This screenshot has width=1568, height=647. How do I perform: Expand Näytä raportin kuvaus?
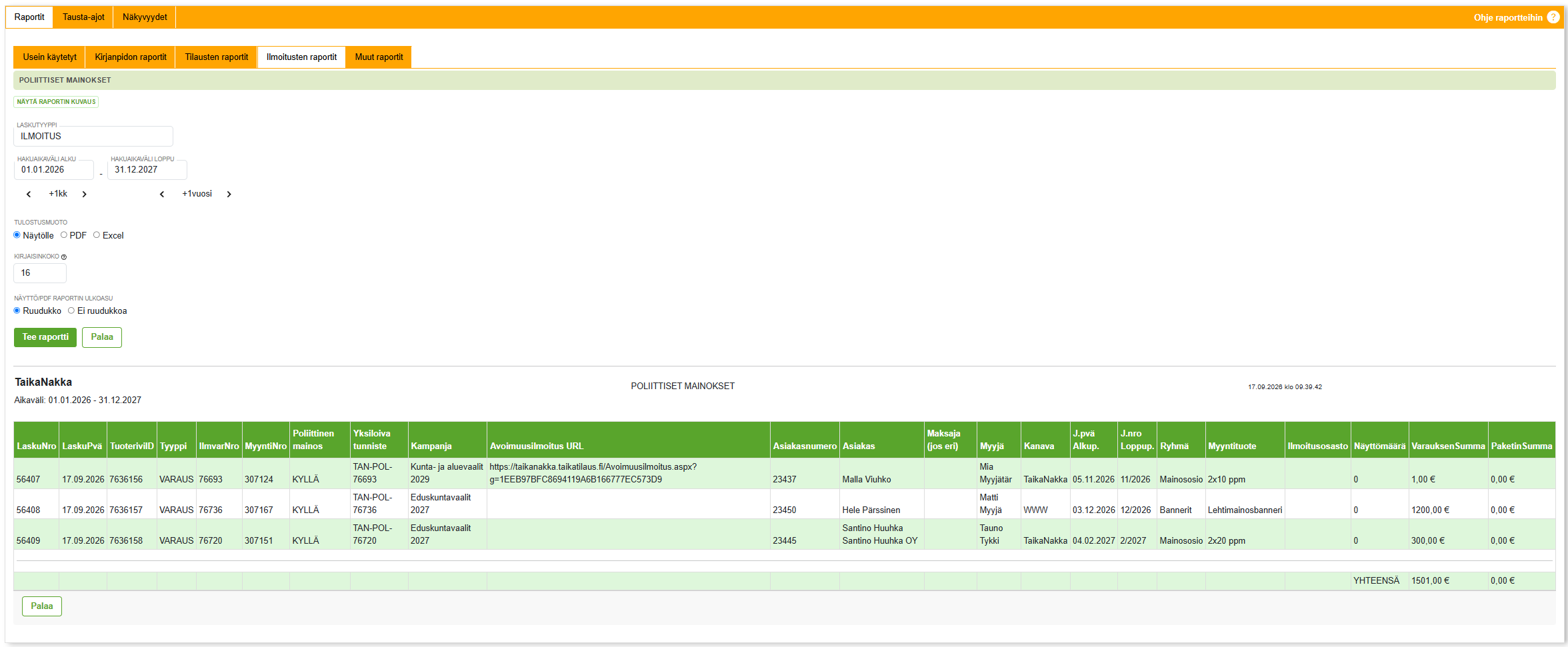point(56,102)
